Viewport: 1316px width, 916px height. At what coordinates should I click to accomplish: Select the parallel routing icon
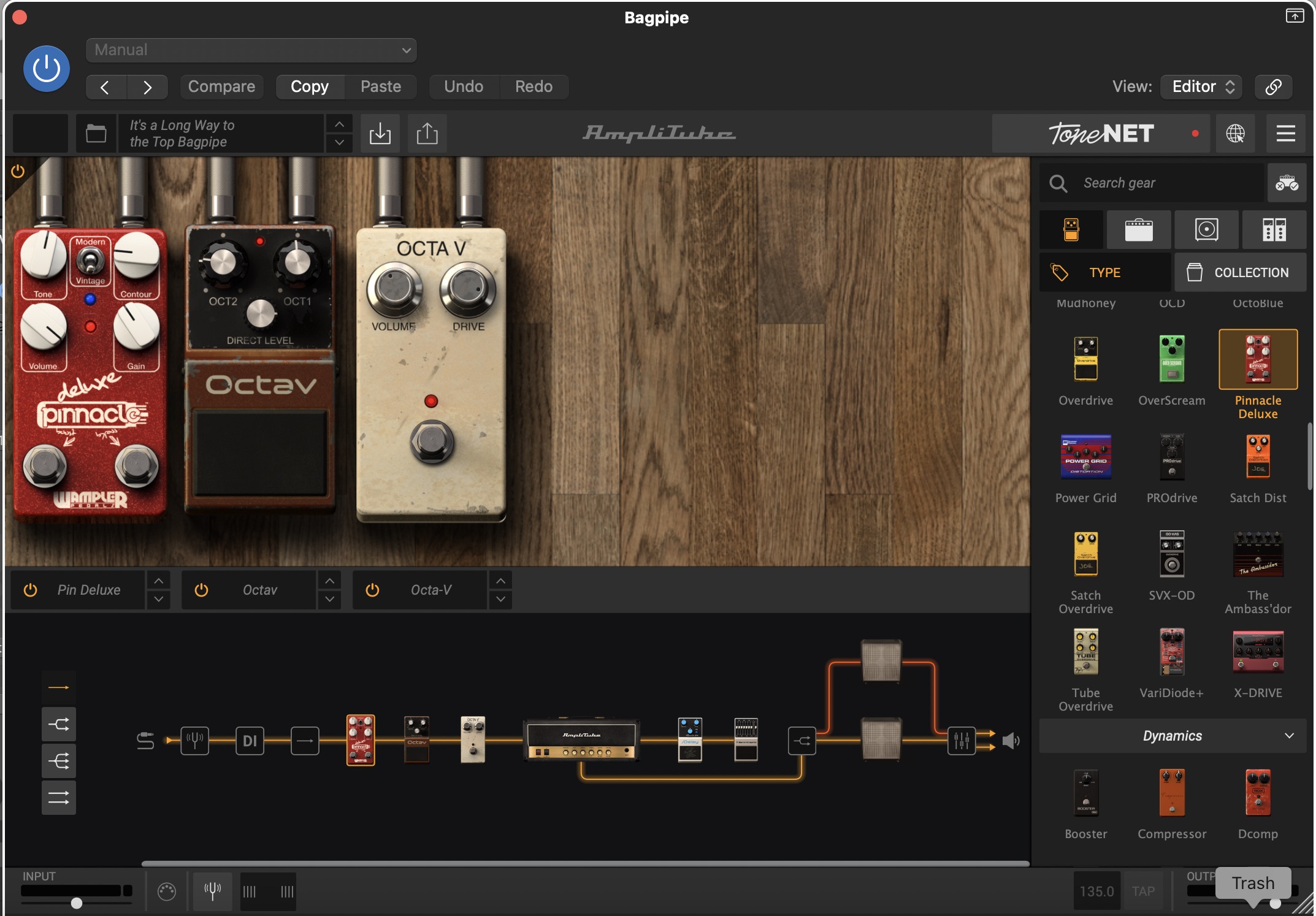(x=59, y=798)
